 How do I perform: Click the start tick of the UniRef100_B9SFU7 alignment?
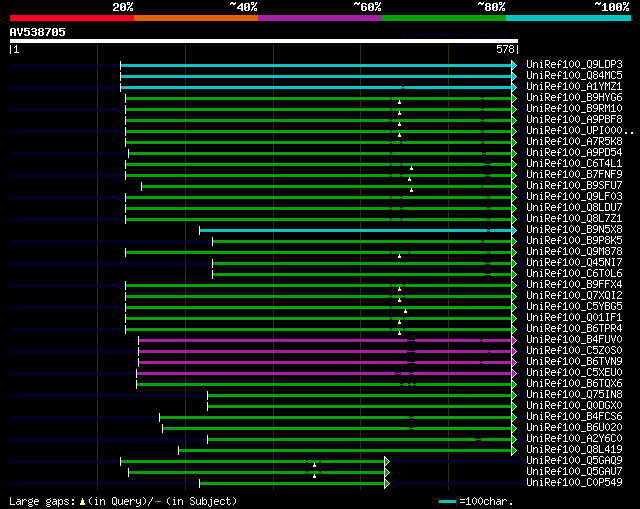click(142, 187)
